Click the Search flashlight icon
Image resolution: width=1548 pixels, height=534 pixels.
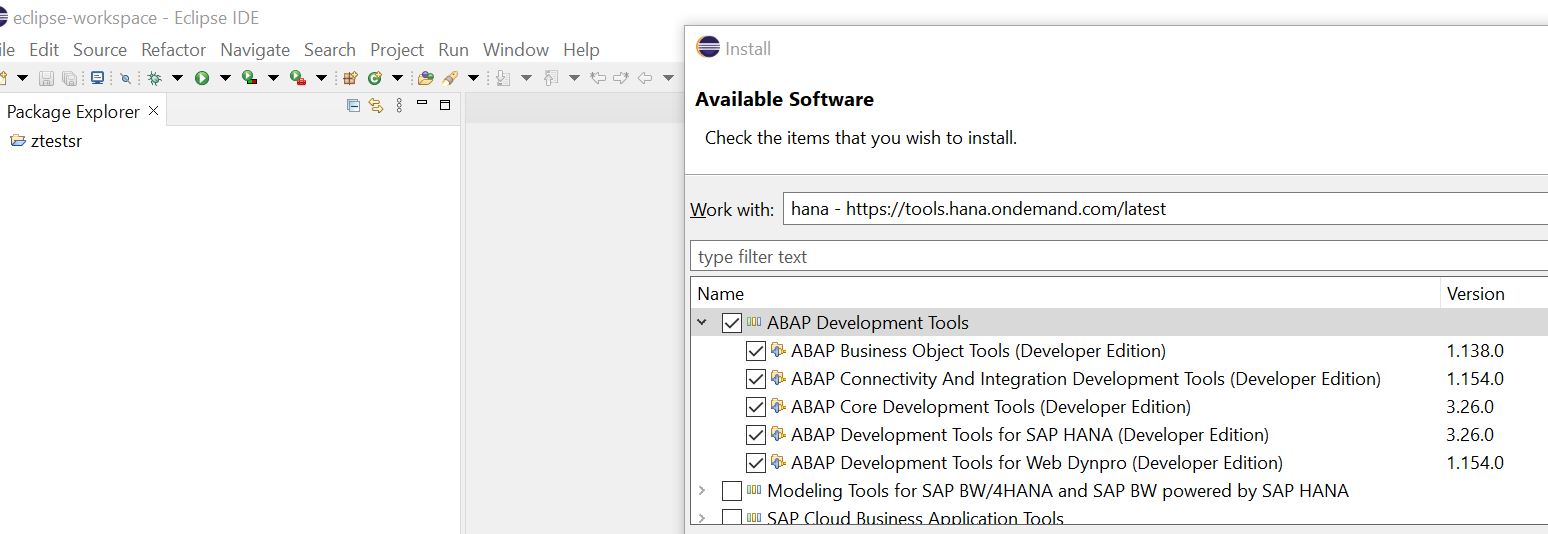click(x=450, y=78)
